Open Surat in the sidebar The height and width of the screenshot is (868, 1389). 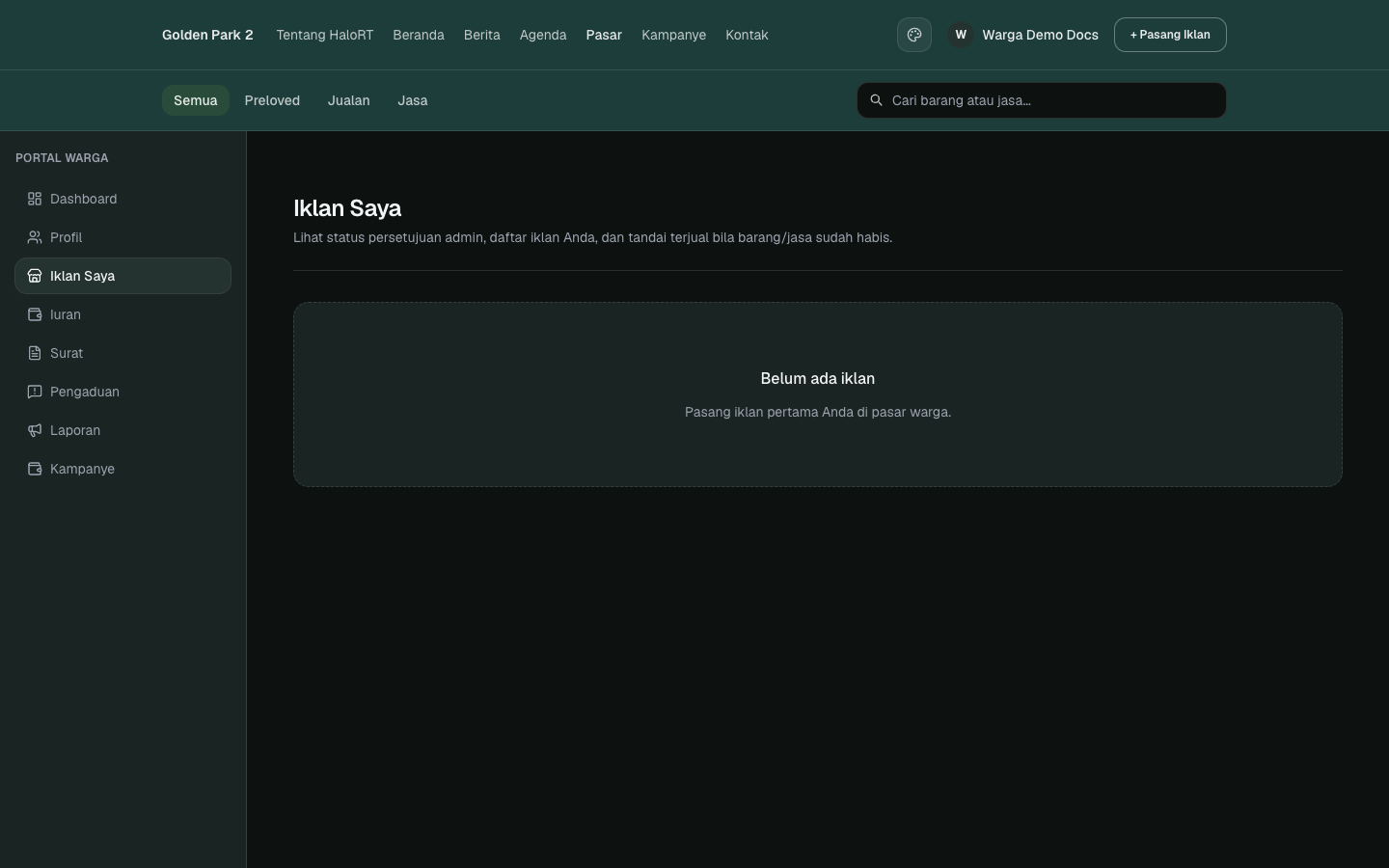123,353
